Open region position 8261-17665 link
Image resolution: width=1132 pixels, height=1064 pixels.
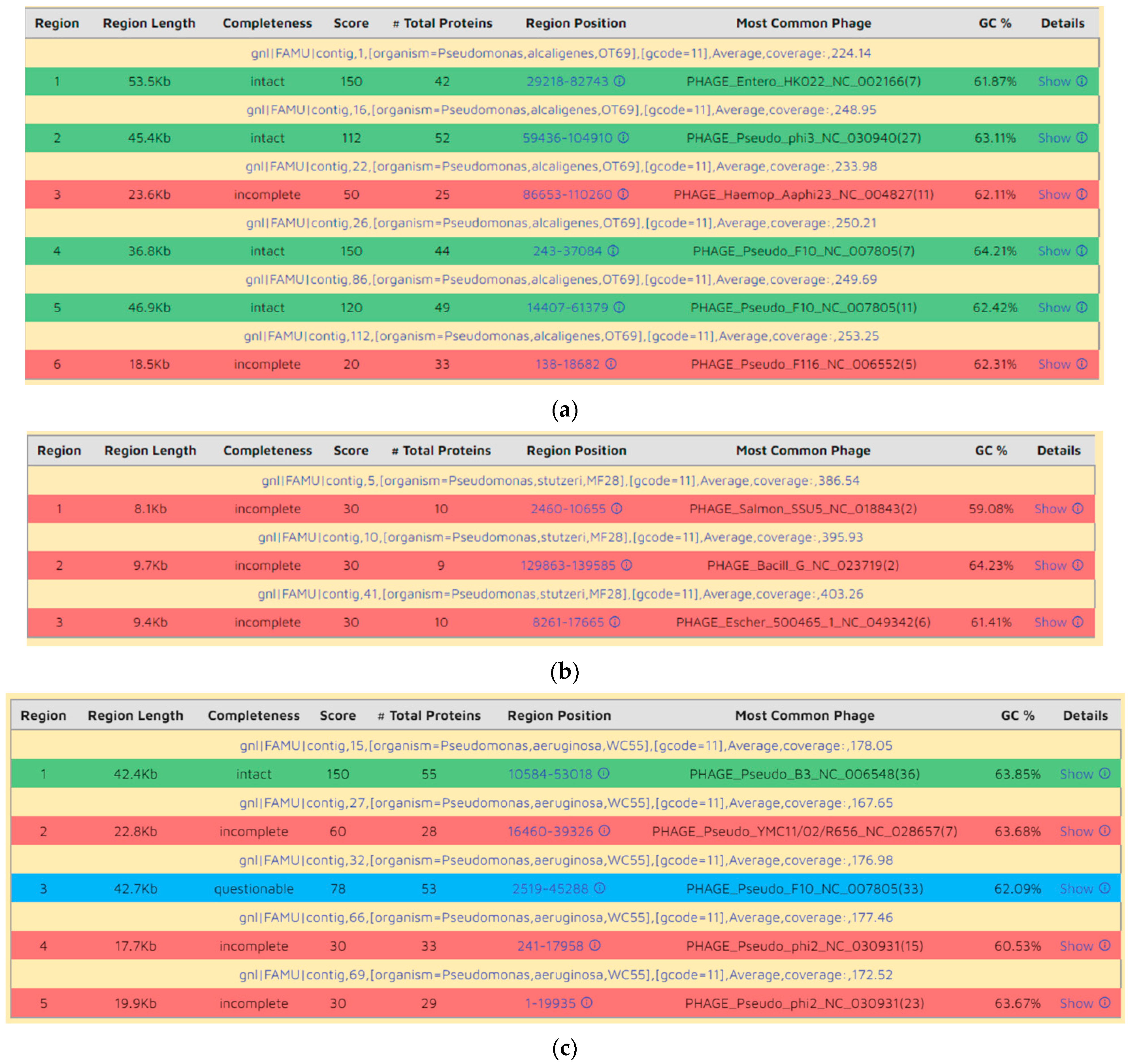tap(568, 622)
